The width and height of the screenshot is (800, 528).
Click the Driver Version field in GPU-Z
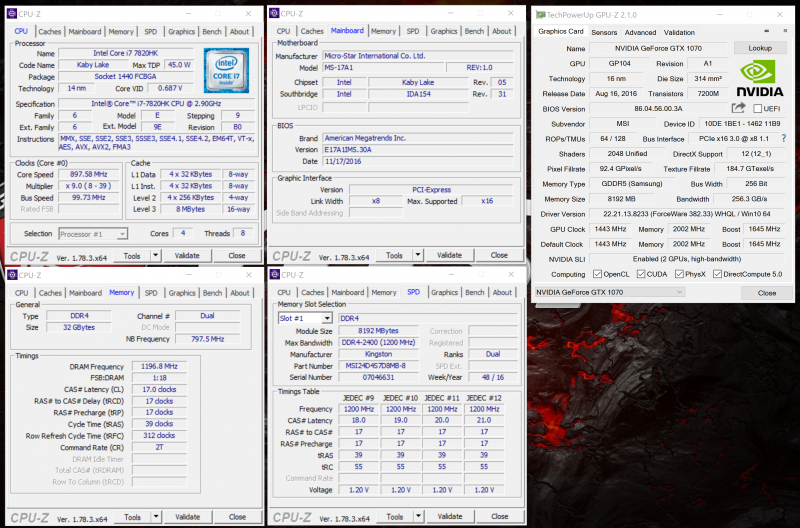click(x=687, y=214)
